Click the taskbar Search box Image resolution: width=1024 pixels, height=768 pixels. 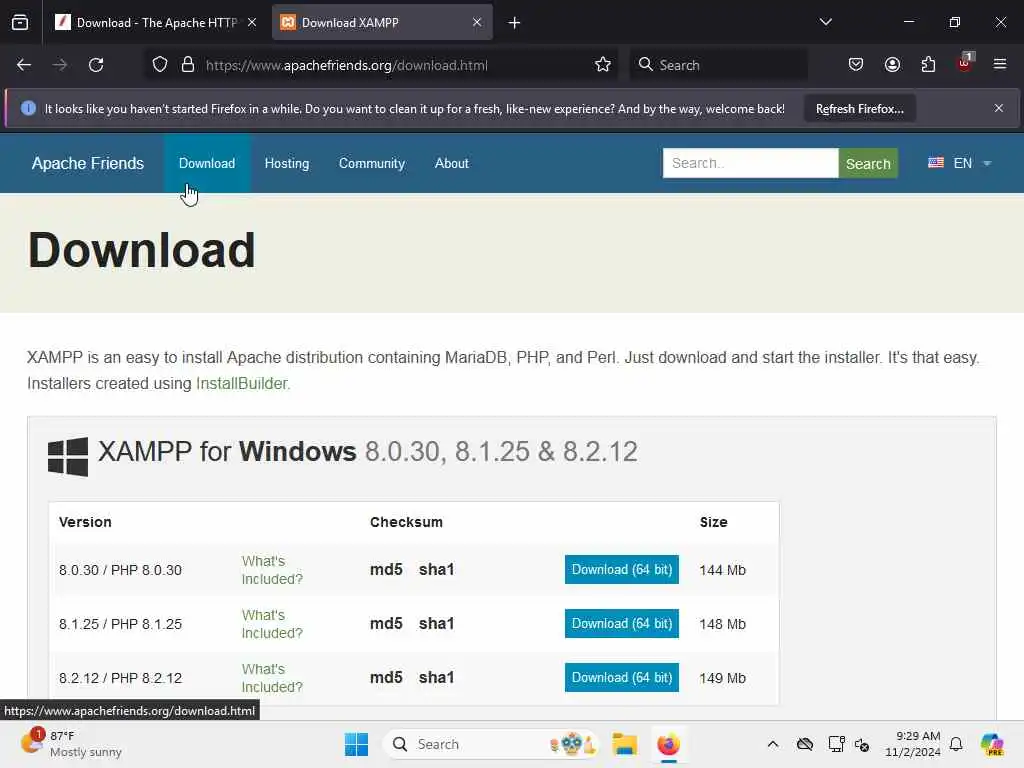490,744
